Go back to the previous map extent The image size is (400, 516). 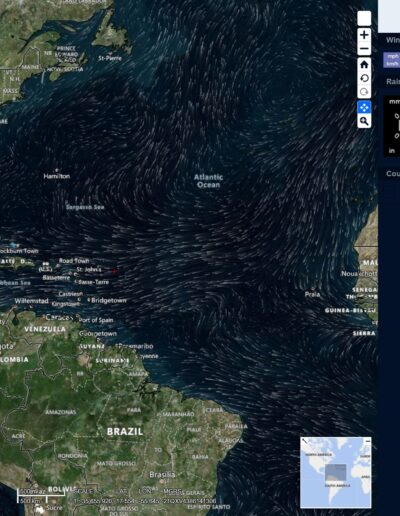(x=364, y=78)
